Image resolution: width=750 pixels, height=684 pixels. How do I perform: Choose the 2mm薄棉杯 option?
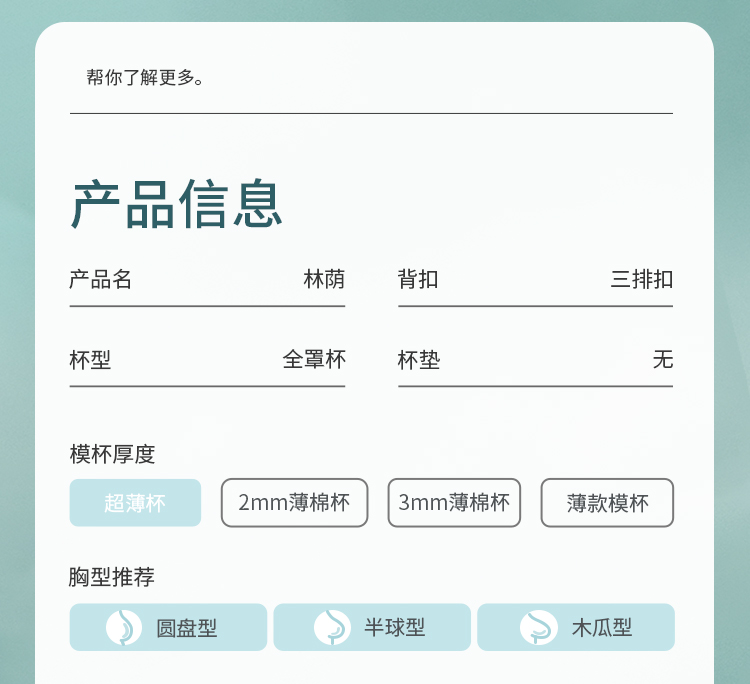click(294, 503)
